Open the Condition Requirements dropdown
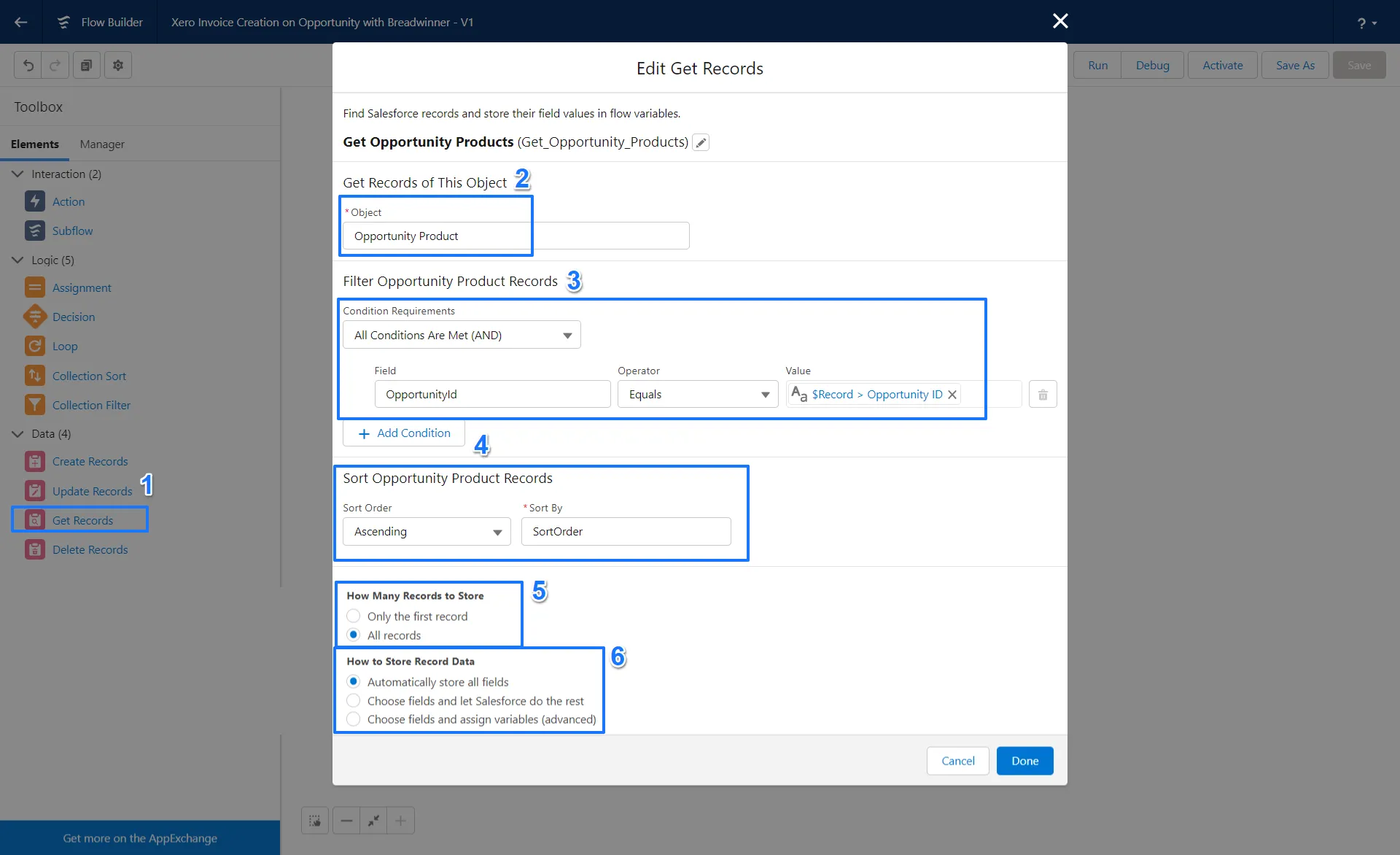Screen dimensions: 1400x855 (x=462, y=335)
